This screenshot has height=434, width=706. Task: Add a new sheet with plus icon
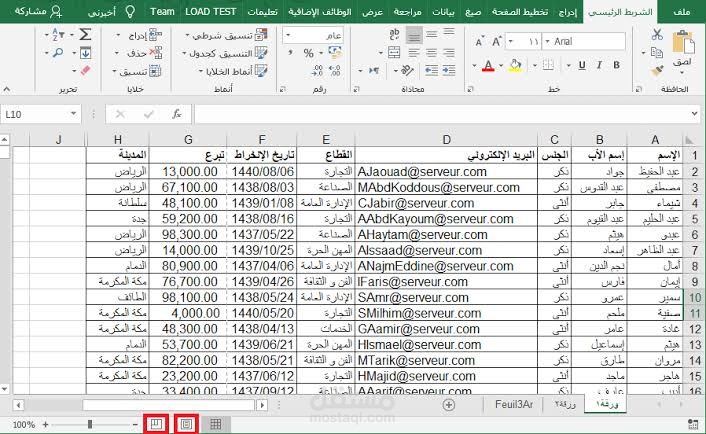[x=448, y=405]
